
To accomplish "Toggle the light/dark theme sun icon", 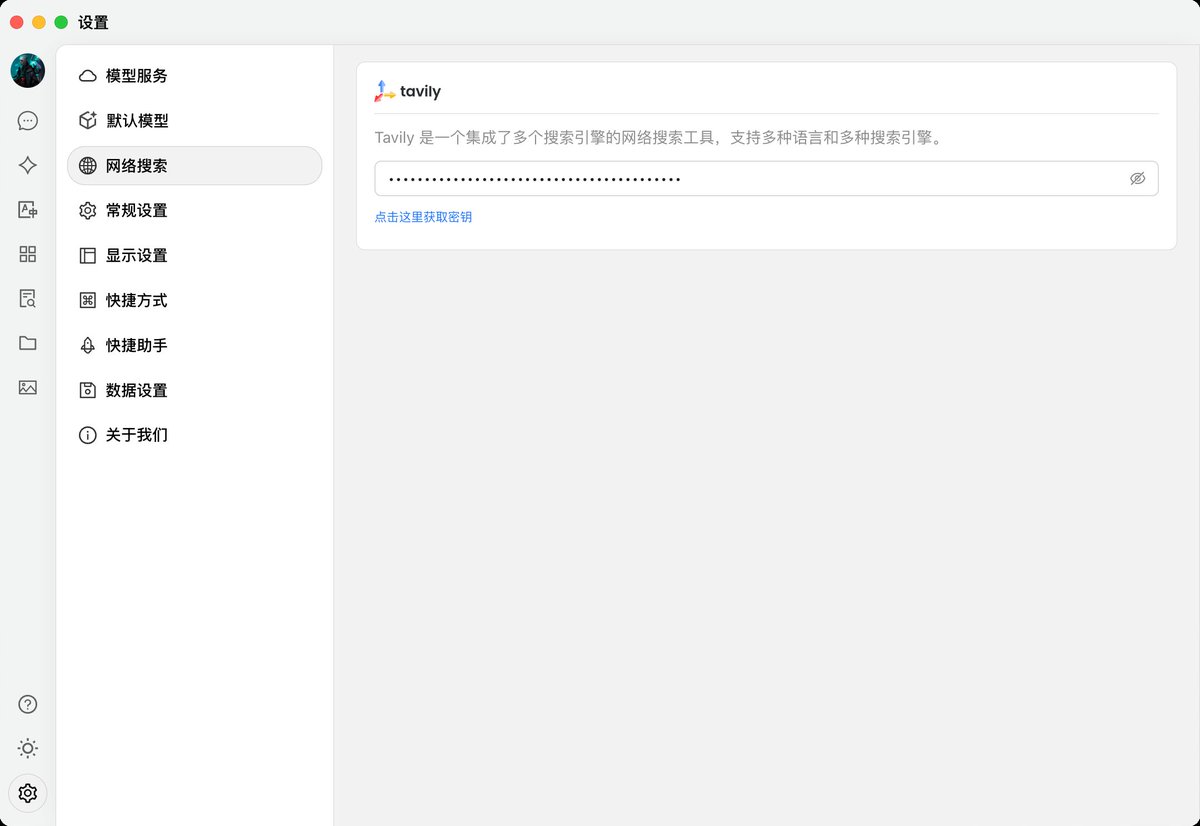I will pyautogui.click(x=28, y=748).
